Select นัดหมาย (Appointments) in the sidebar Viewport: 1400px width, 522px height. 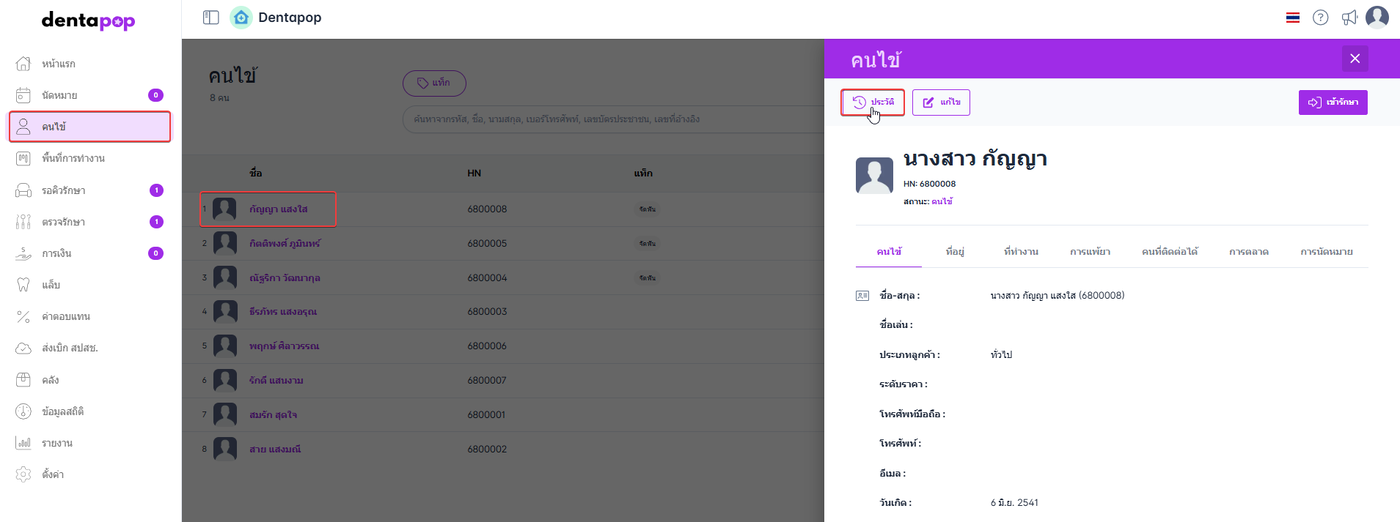click(59, 96)
